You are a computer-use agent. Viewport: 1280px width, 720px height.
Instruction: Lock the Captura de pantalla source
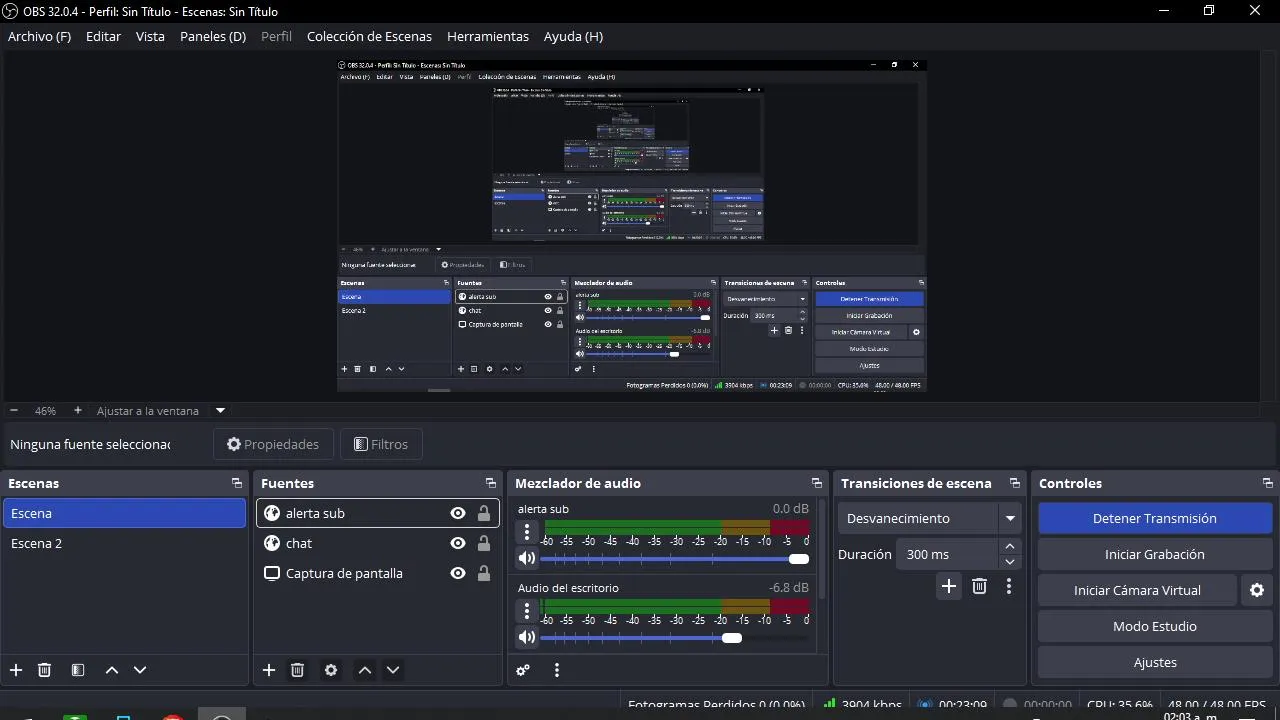click(x=484, y=573)
